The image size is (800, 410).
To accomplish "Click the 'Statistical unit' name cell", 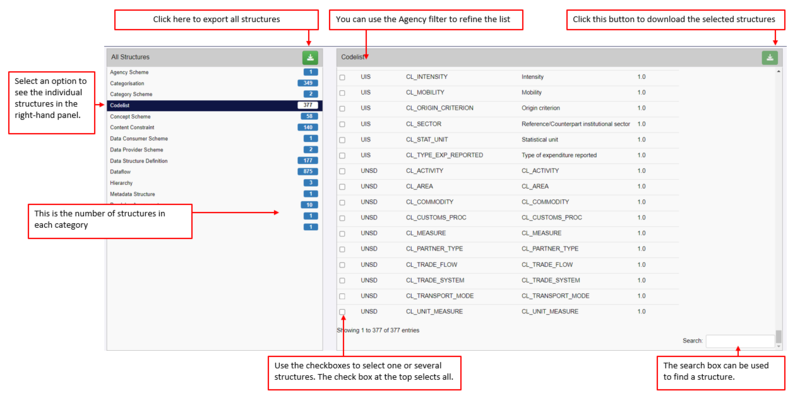I will [x=540, y=140].
